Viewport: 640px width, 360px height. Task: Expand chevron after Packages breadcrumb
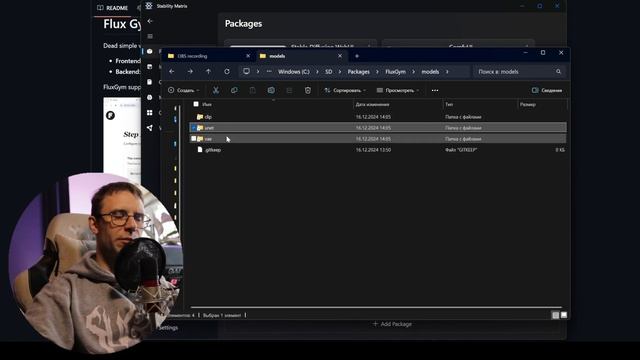(x=377, y=71)
